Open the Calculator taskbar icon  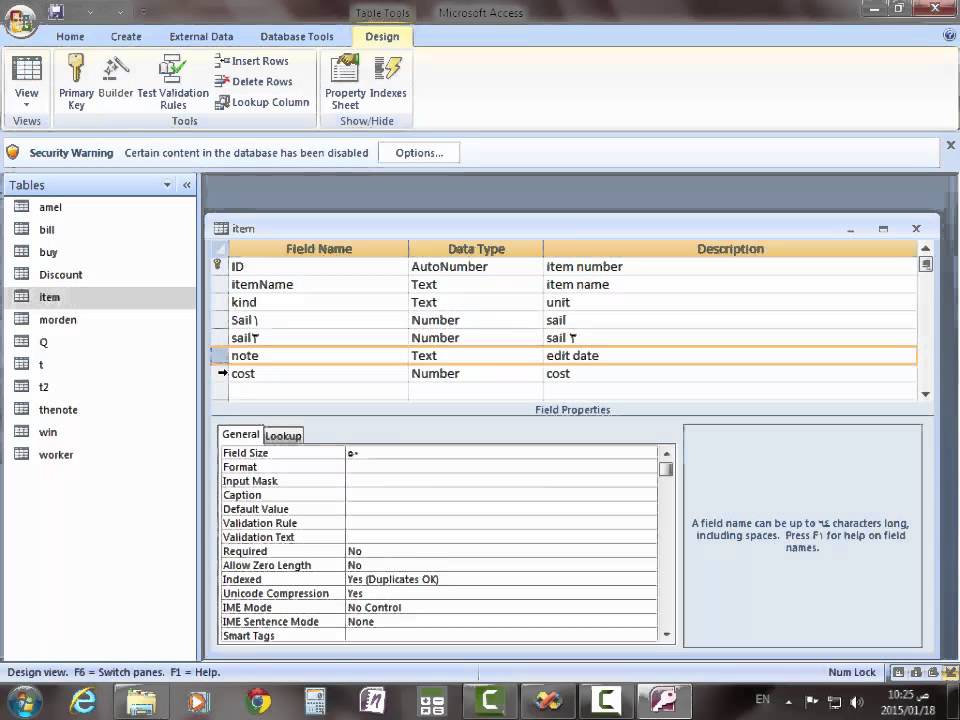tap(315, 701)
